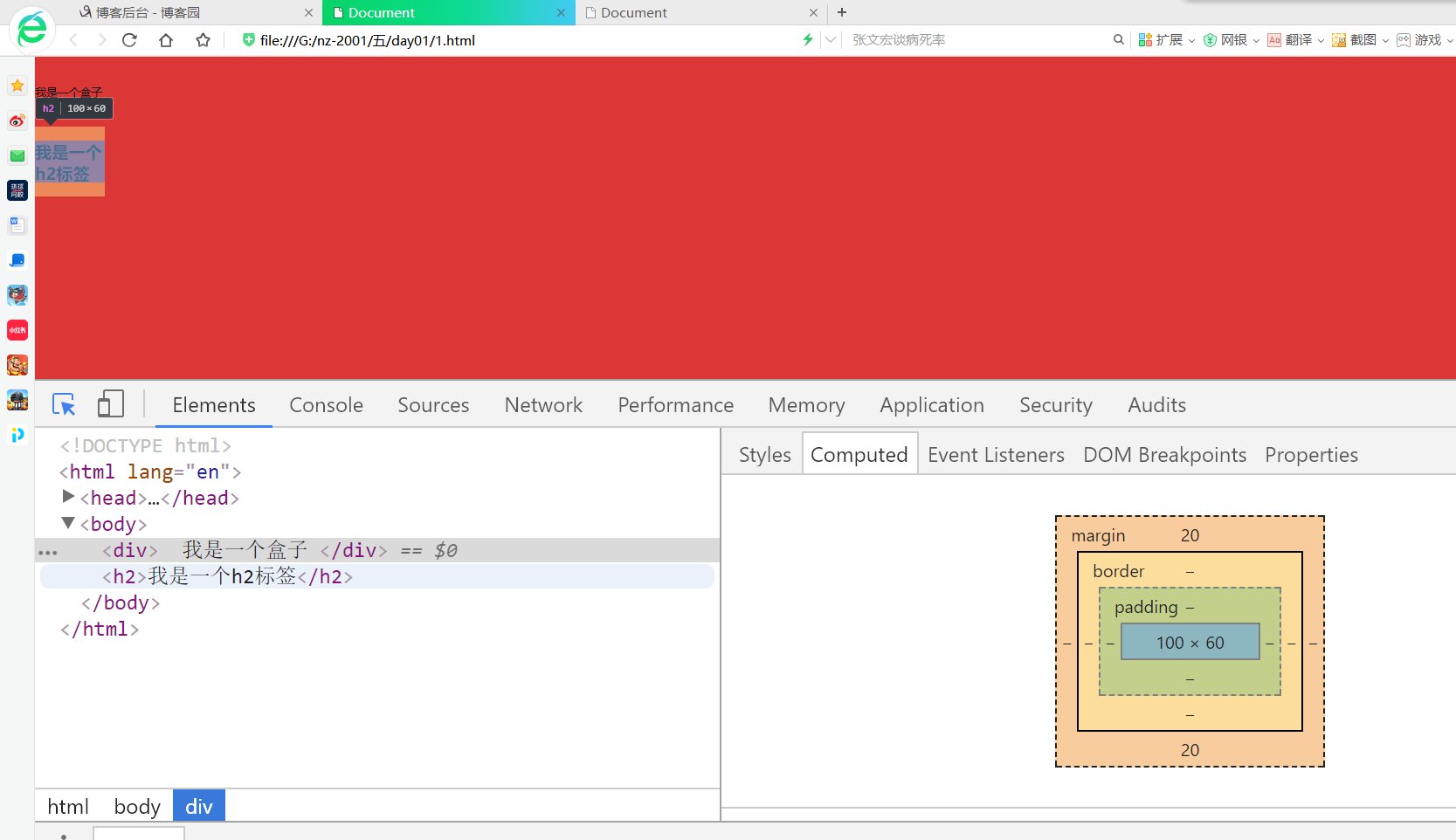Switch to the inactive gray Document tab
The image size is (1456, 840).
pos(700,13)
